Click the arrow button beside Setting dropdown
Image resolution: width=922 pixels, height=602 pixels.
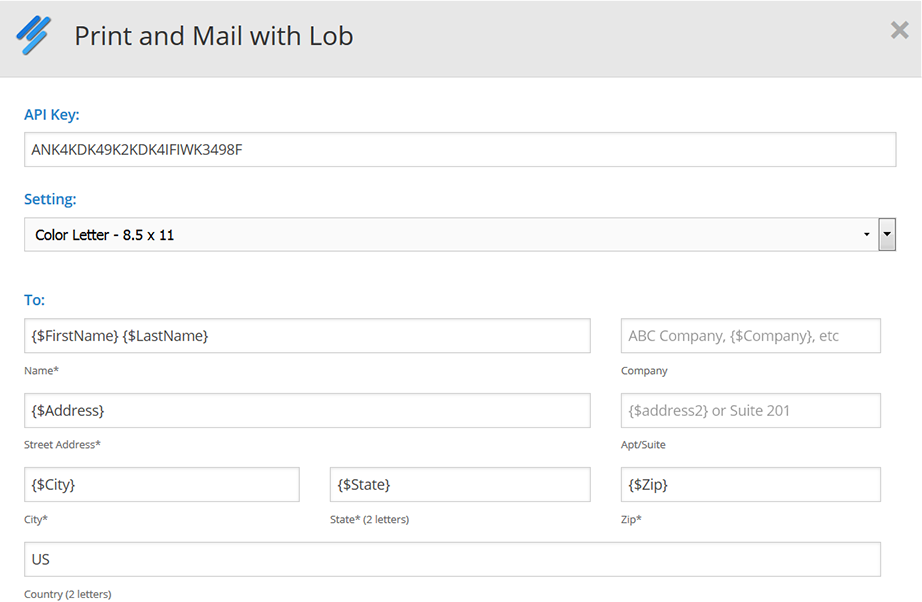(887, 235)
